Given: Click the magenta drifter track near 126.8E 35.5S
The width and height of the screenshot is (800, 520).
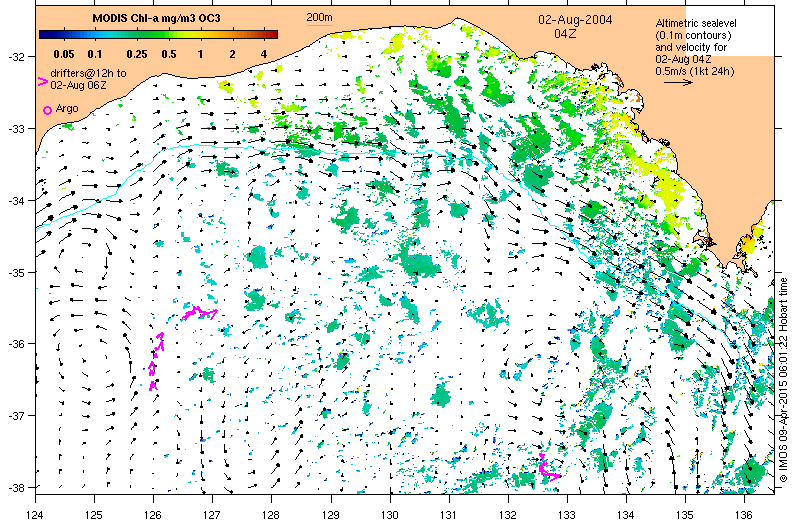Looking at the screenshot, I should pos(199,312).
